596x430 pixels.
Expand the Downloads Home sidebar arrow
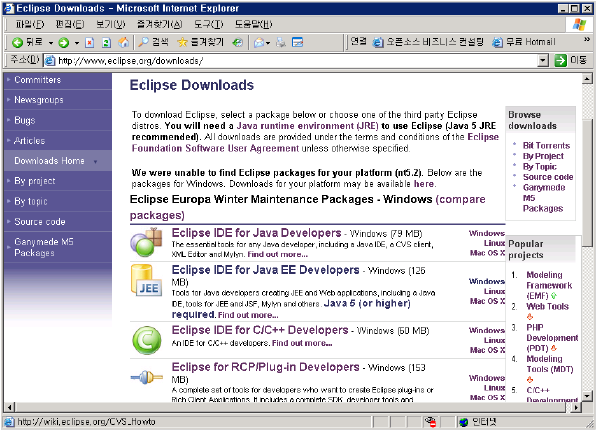click(95, 162)
